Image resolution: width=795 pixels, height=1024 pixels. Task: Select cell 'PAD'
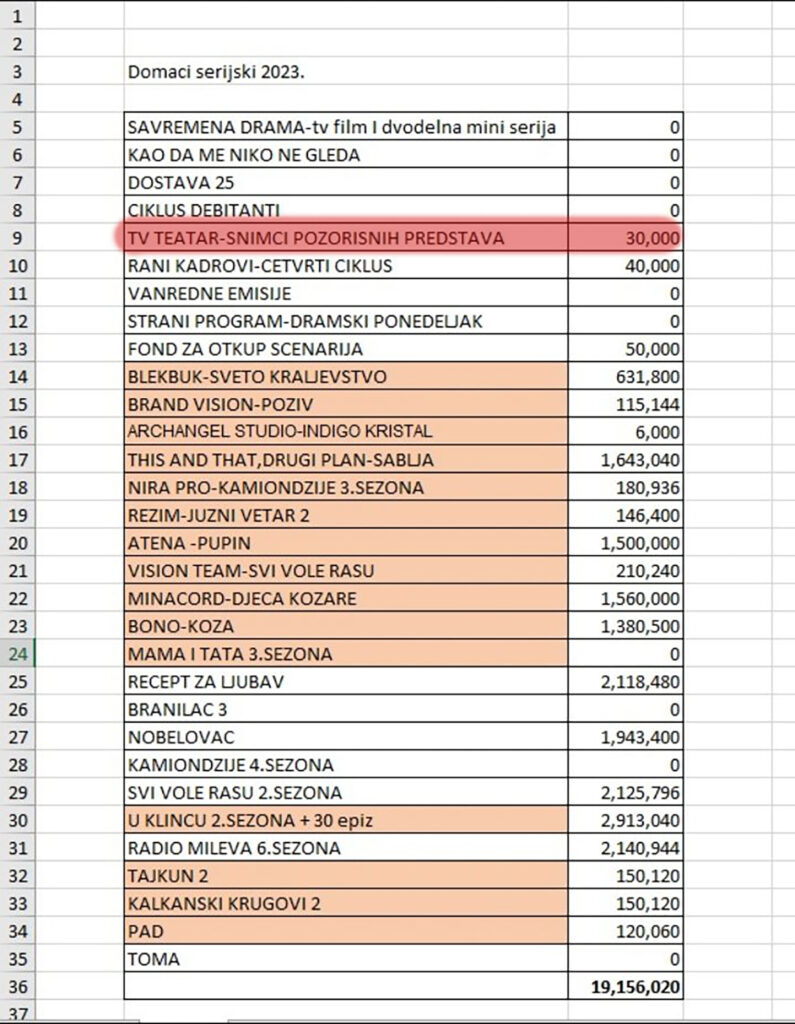346,931
